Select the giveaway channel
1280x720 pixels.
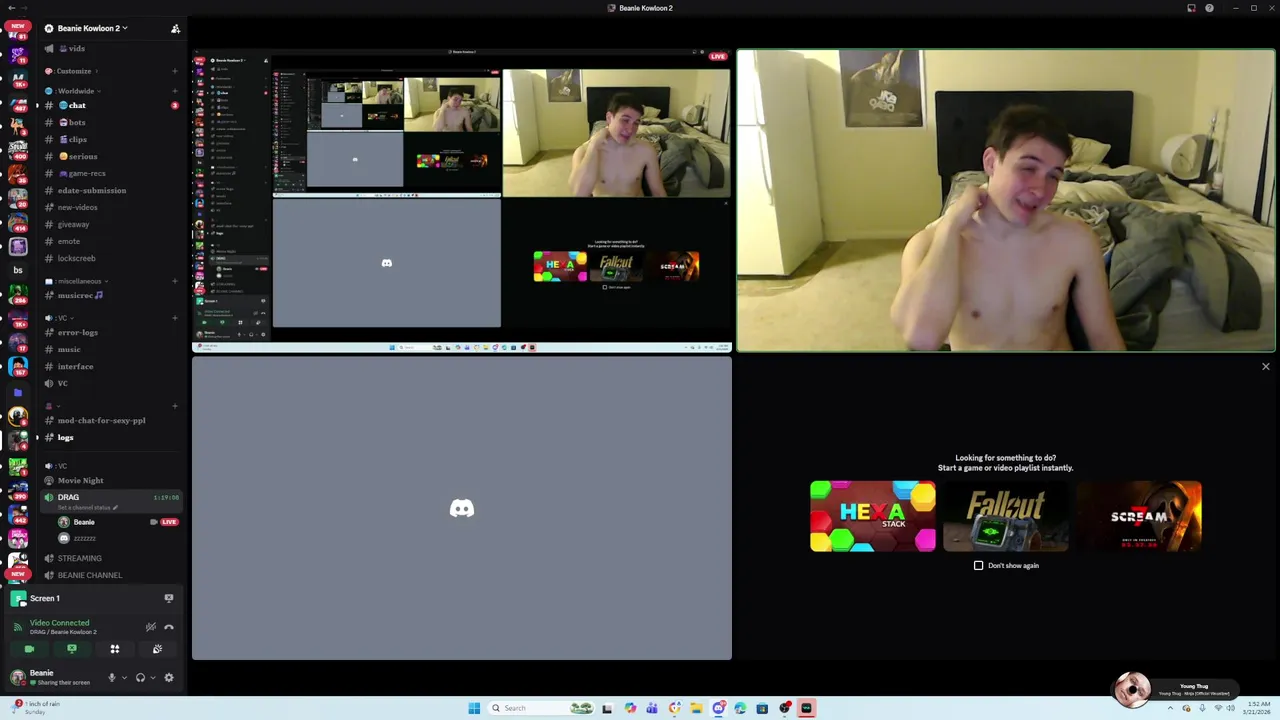(110, 224)
